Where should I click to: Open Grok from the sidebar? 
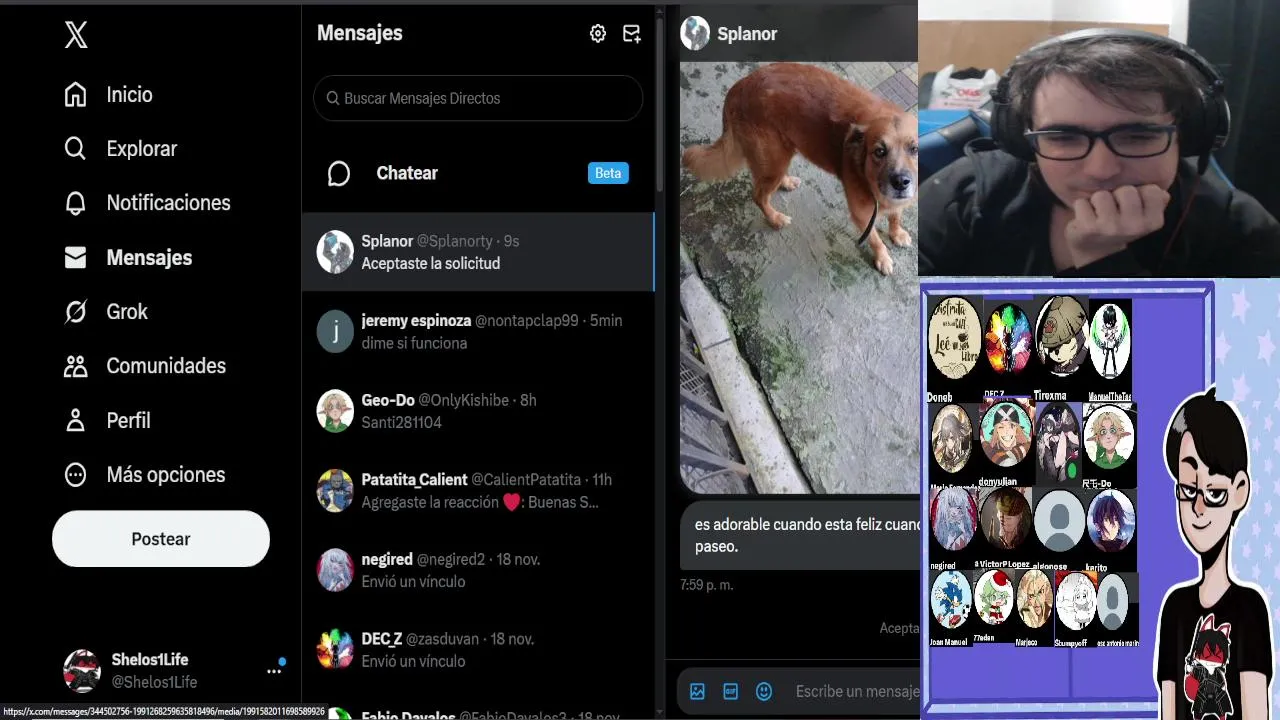click(105, 312)
